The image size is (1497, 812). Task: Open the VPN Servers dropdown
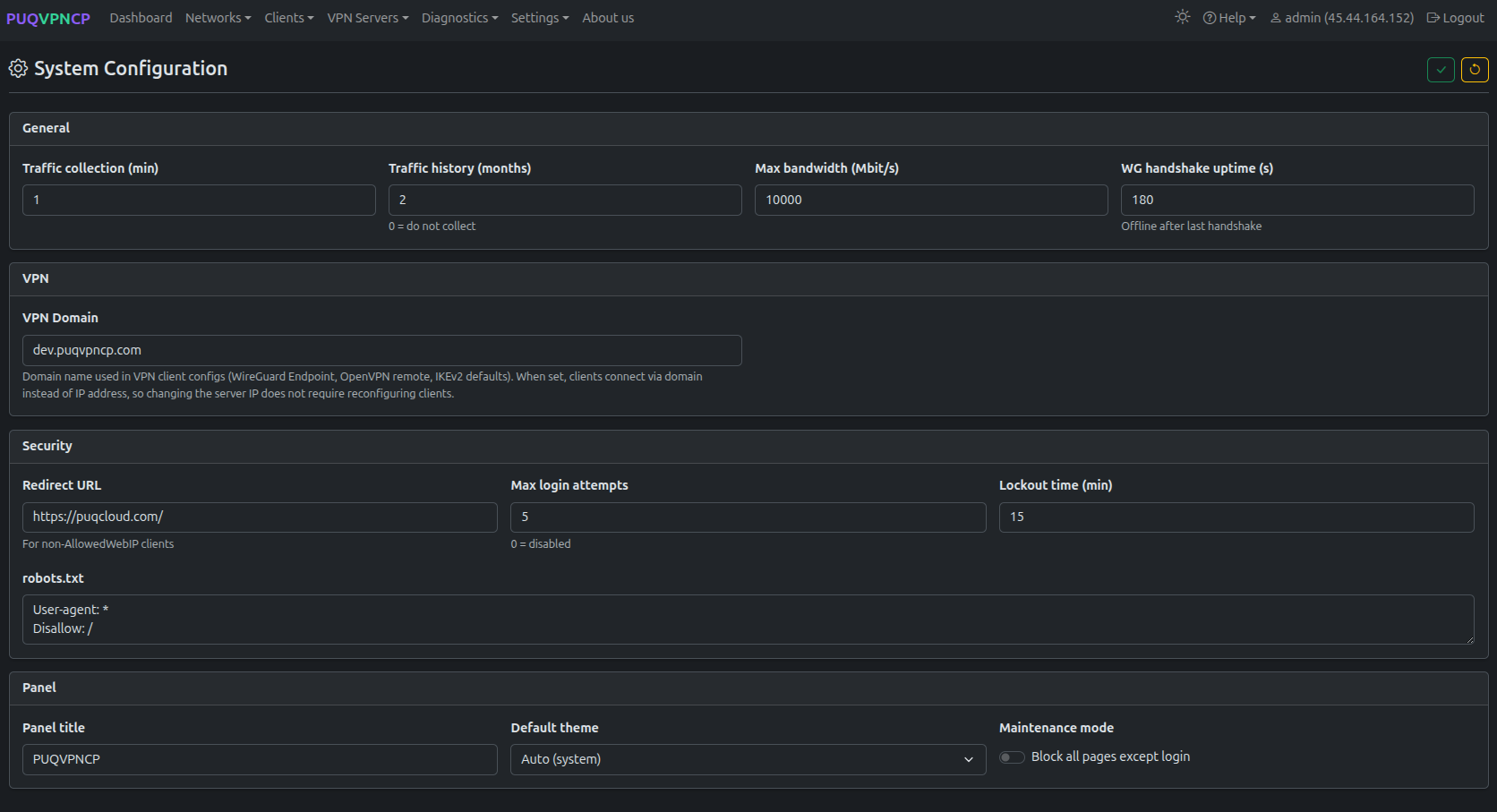click(x=367, y=18)
